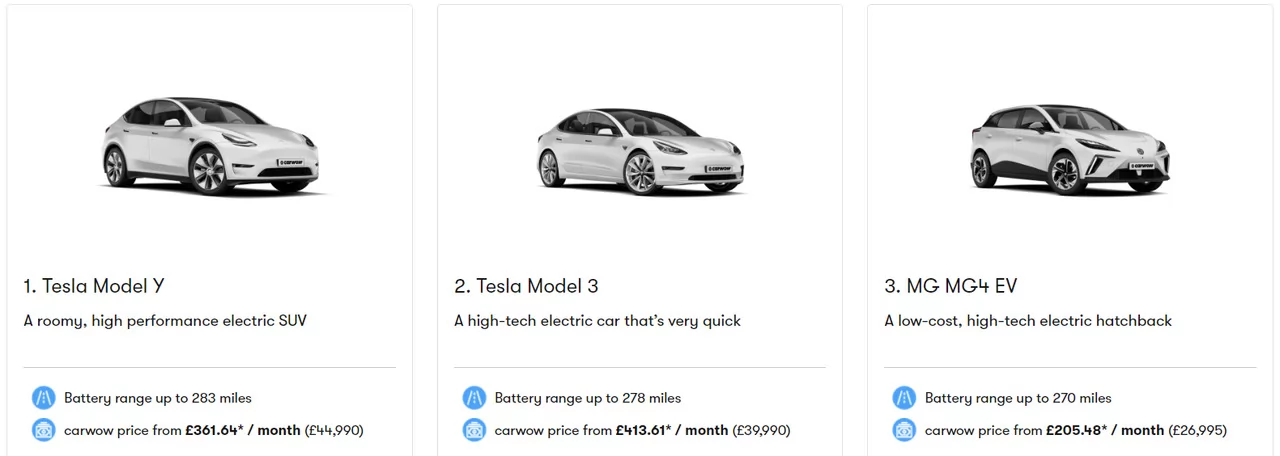Image resolution: width=1280 pixels, height=456 pixels.
Task: Open the '1. Tesla Model Y' title
Action: [x=94, y=286]
